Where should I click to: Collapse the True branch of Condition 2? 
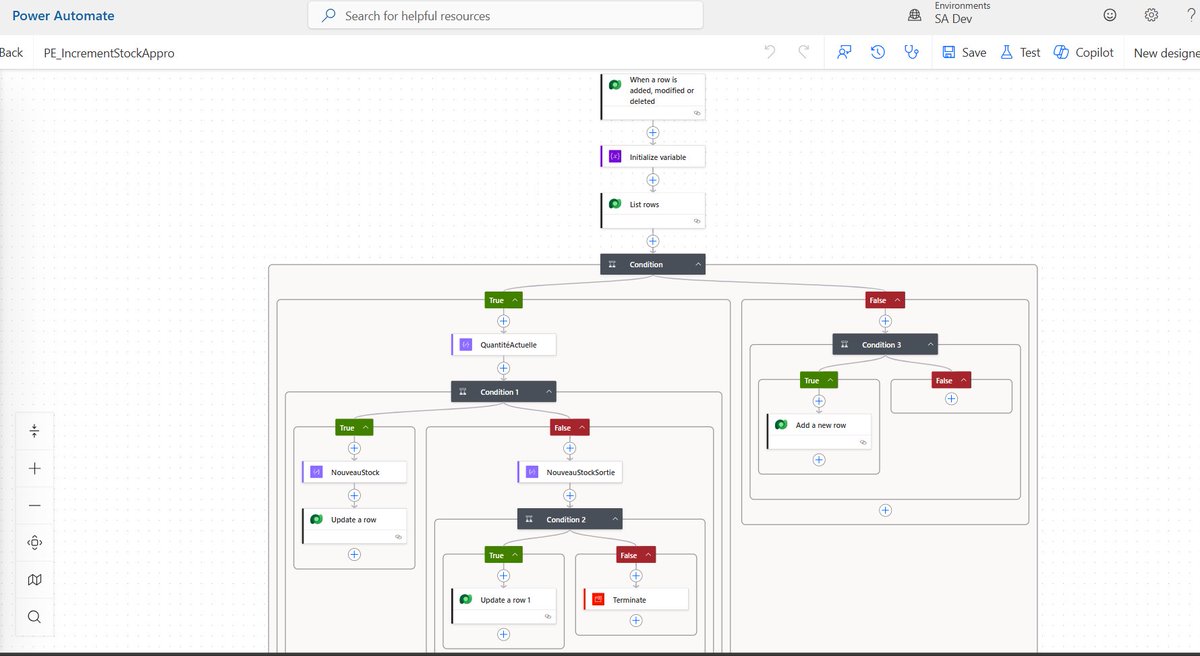(x=515, y=555)
